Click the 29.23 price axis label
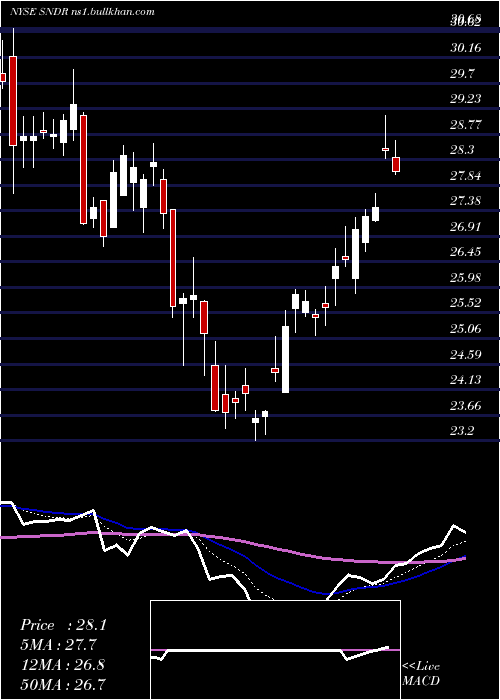 [x=466, y=99]
